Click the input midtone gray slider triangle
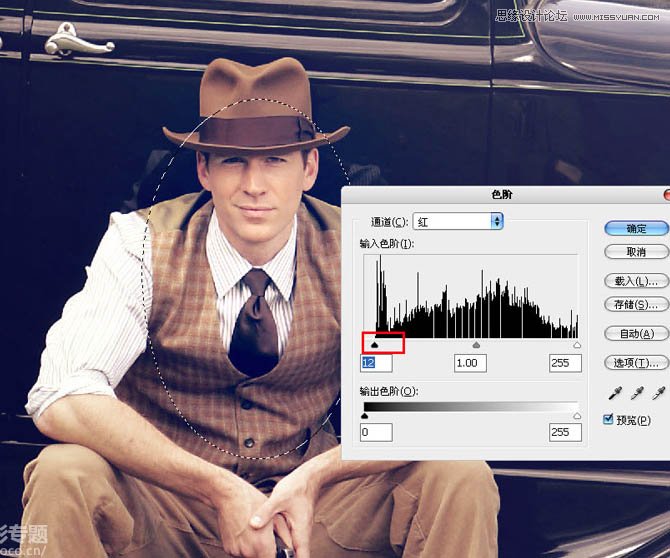 coord(476,345)
